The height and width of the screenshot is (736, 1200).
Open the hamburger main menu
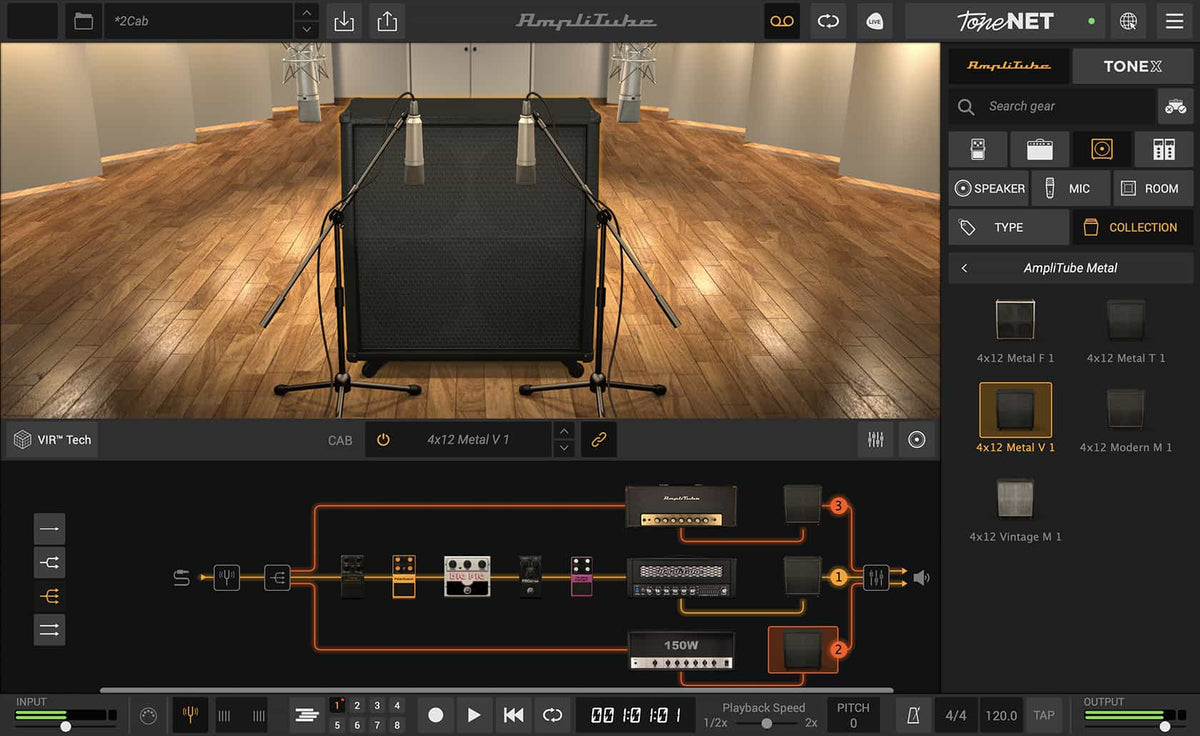tap(1174, 21)
